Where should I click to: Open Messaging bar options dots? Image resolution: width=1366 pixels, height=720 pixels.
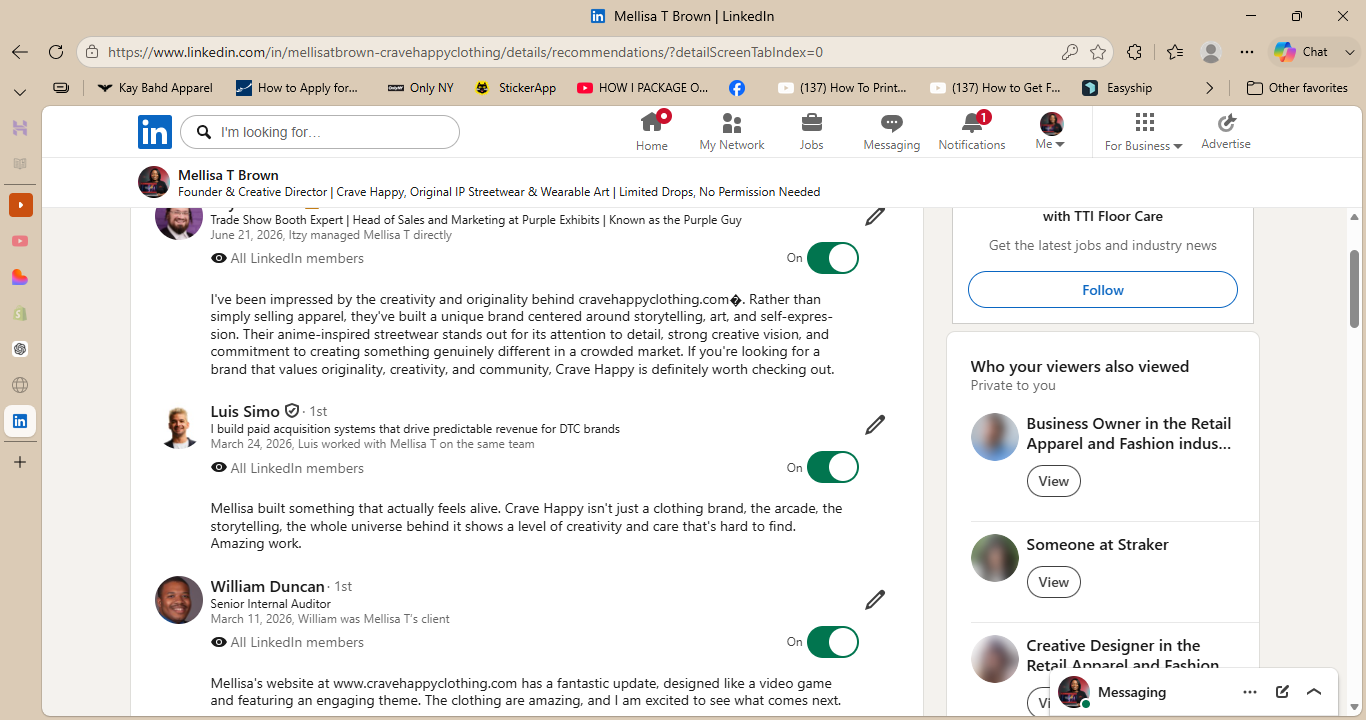pos(1250,692)
